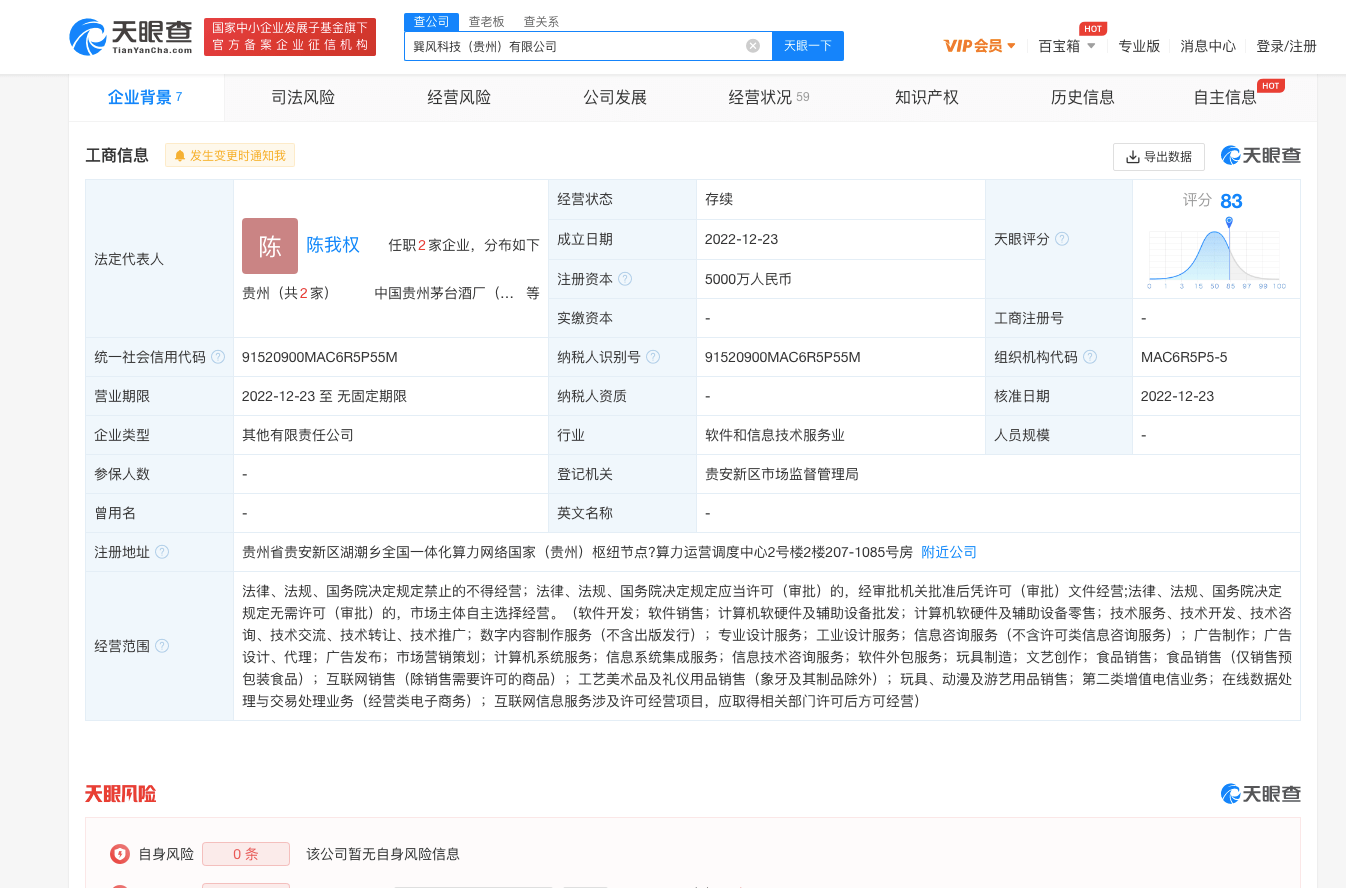Open the 消息中心 link
The width and height of the screenshot is (1346, 888).
(1208, 46)
